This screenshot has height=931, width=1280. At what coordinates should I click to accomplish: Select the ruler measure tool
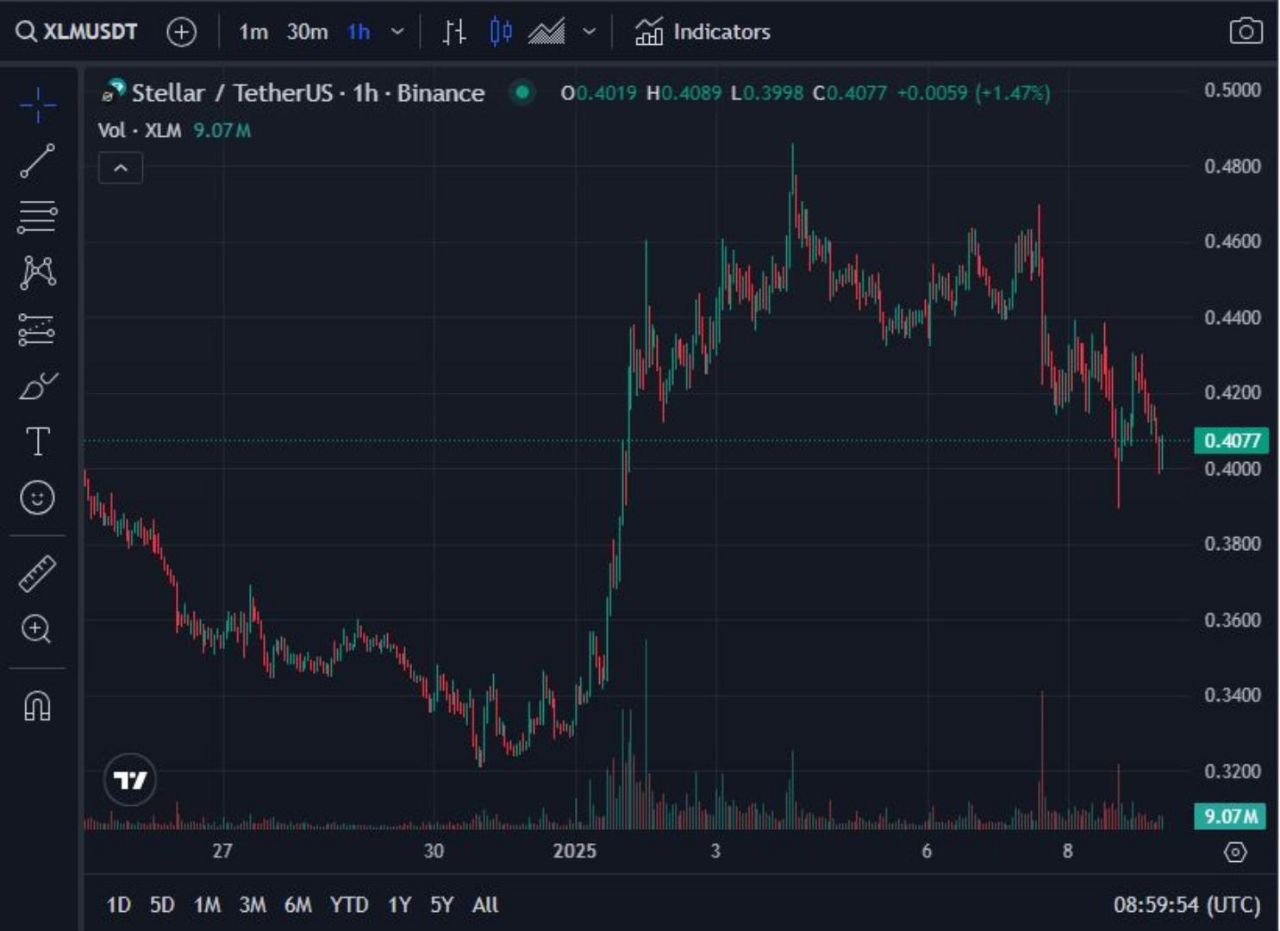(38, 573)
